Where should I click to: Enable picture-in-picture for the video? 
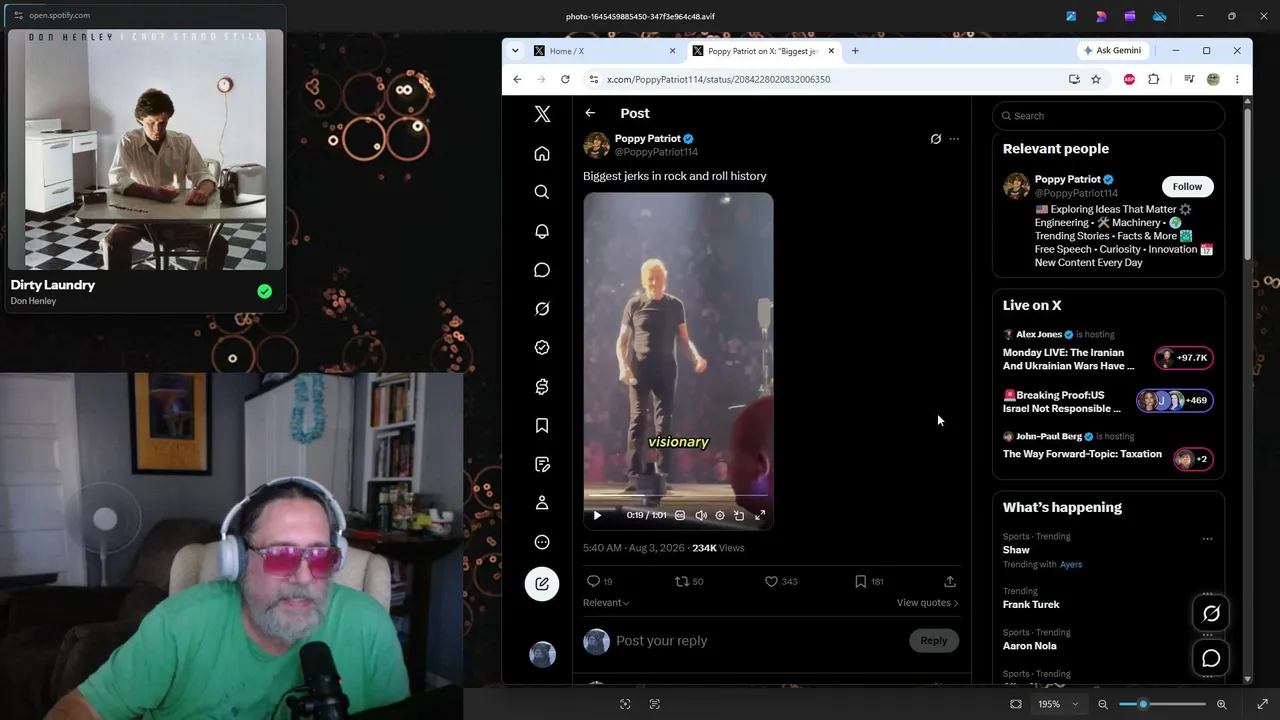739,515
